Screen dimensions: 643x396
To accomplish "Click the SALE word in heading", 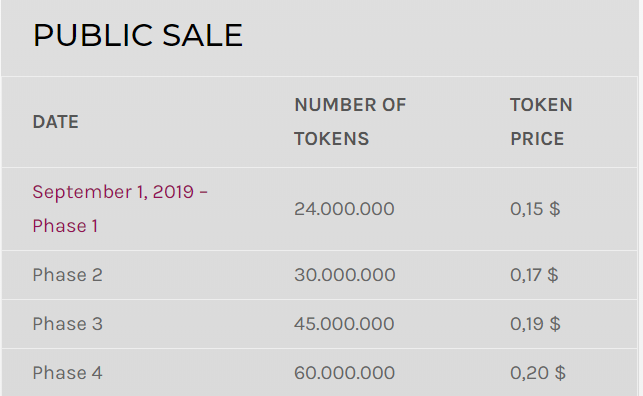I will click(203, 35).
